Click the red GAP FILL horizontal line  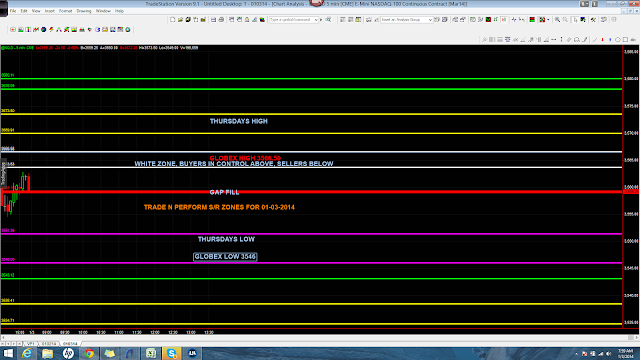pos(311,191)
